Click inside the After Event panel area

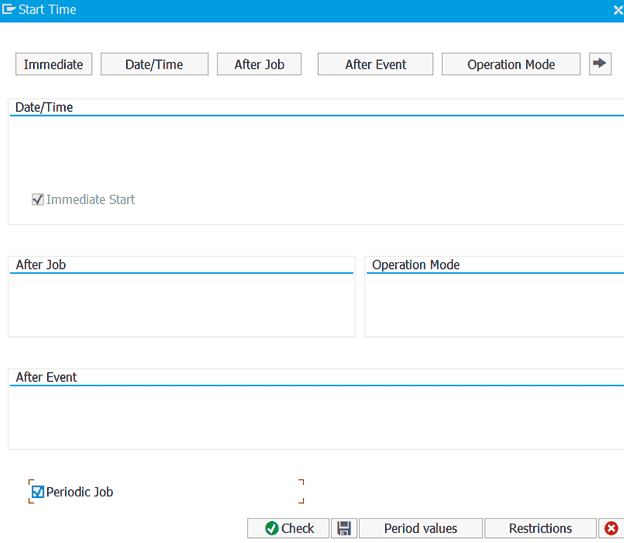click(x=315, y=417)
